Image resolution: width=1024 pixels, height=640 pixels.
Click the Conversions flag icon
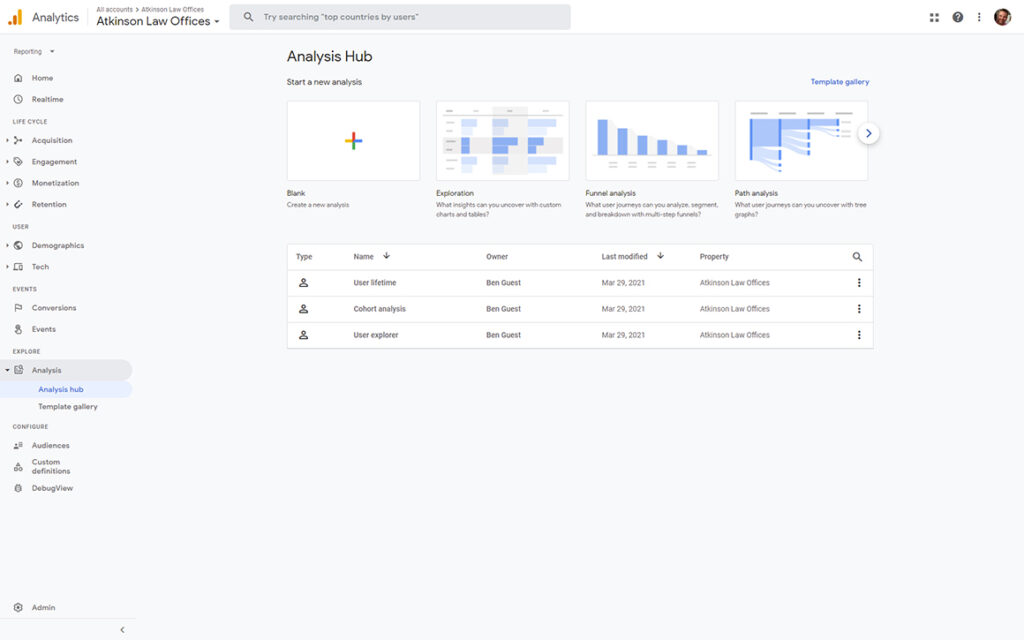click(x=18, y=308)
